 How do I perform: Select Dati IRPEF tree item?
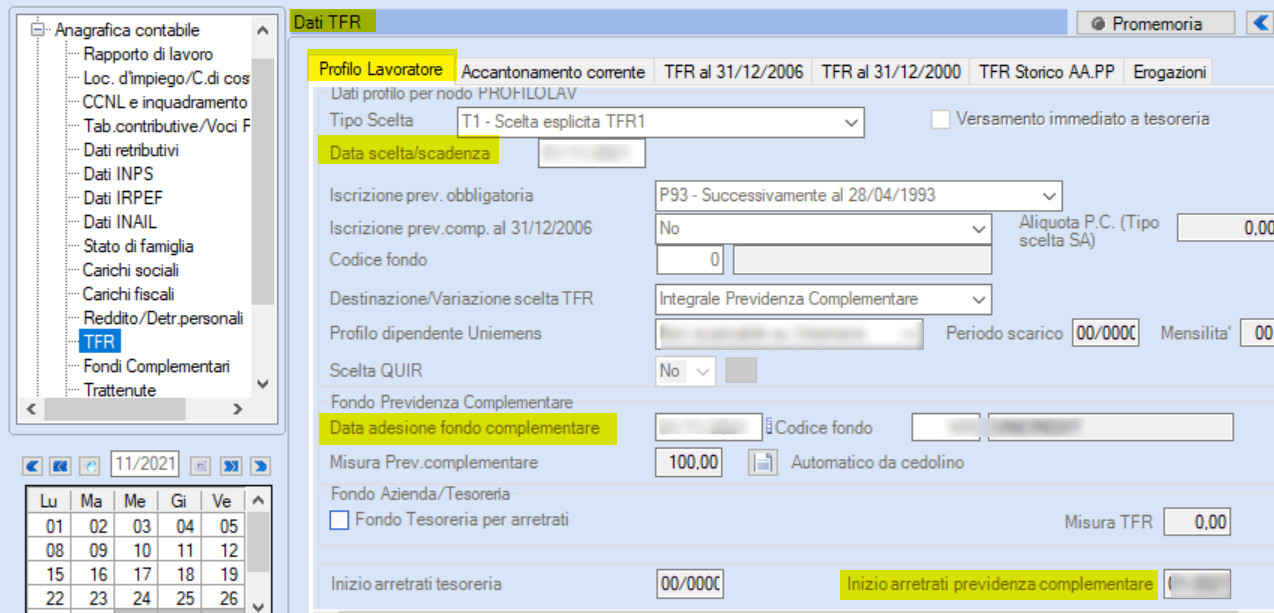pos(122,198)
